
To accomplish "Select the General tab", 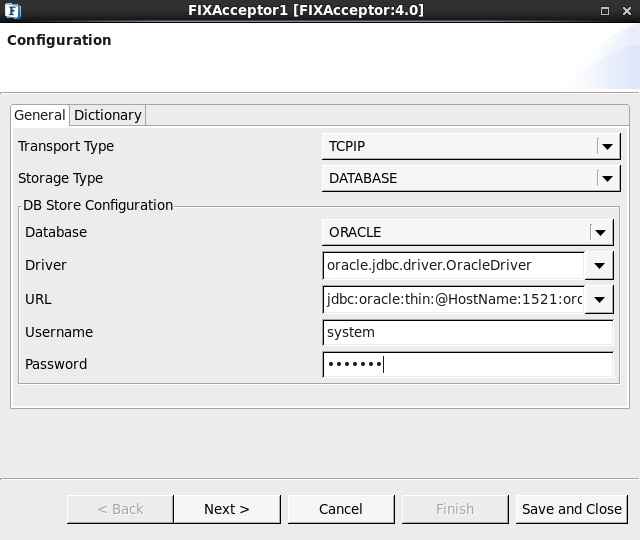I will [40, 115].
